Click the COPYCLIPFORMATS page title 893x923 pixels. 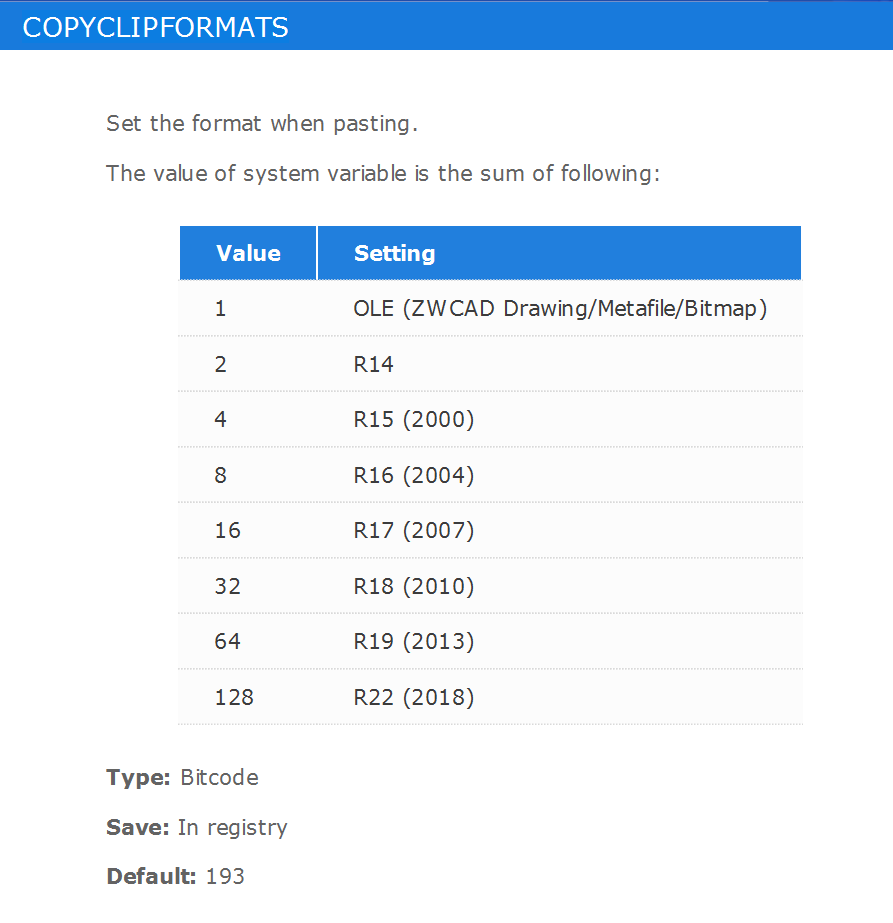[x=155, y=27]
